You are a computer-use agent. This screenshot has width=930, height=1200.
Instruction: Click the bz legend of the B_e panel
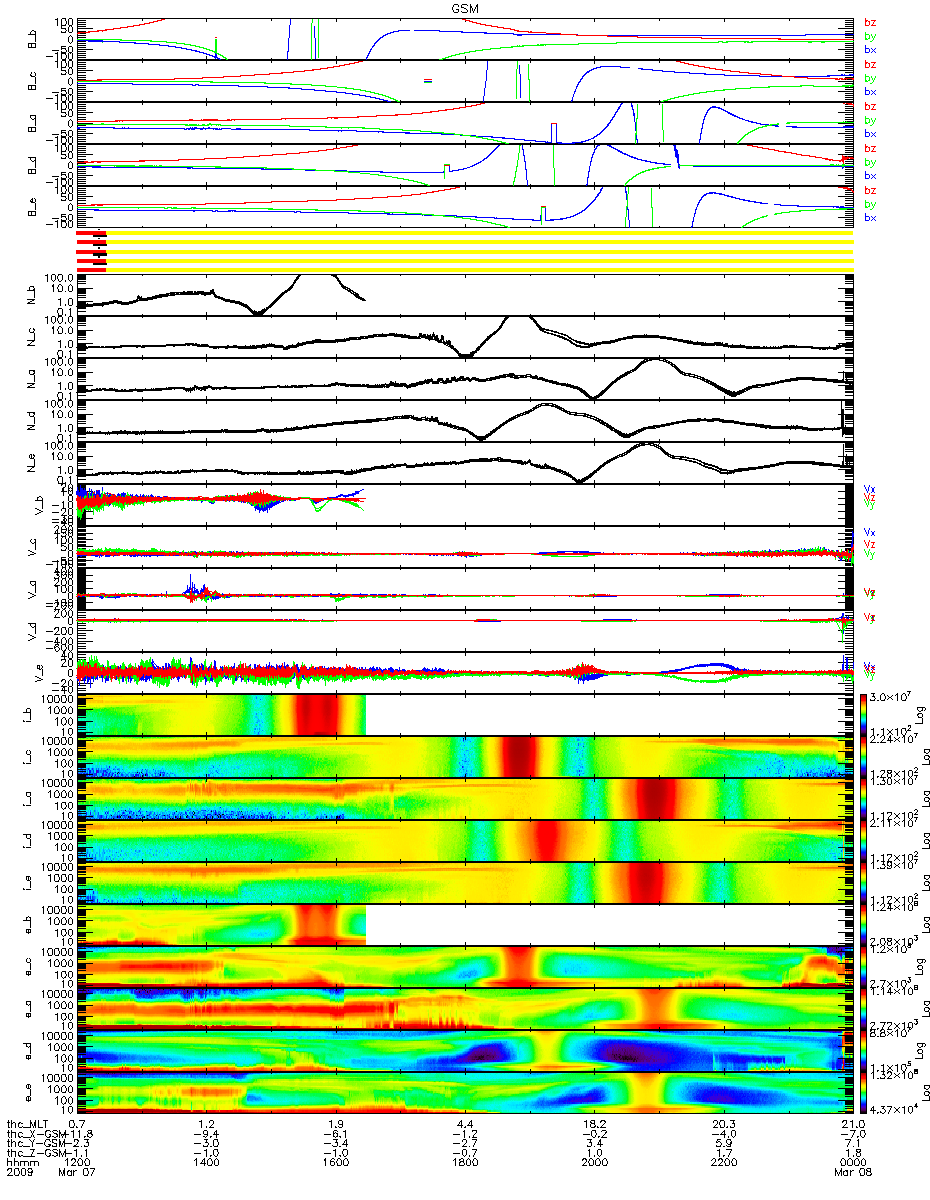[869, 190]
